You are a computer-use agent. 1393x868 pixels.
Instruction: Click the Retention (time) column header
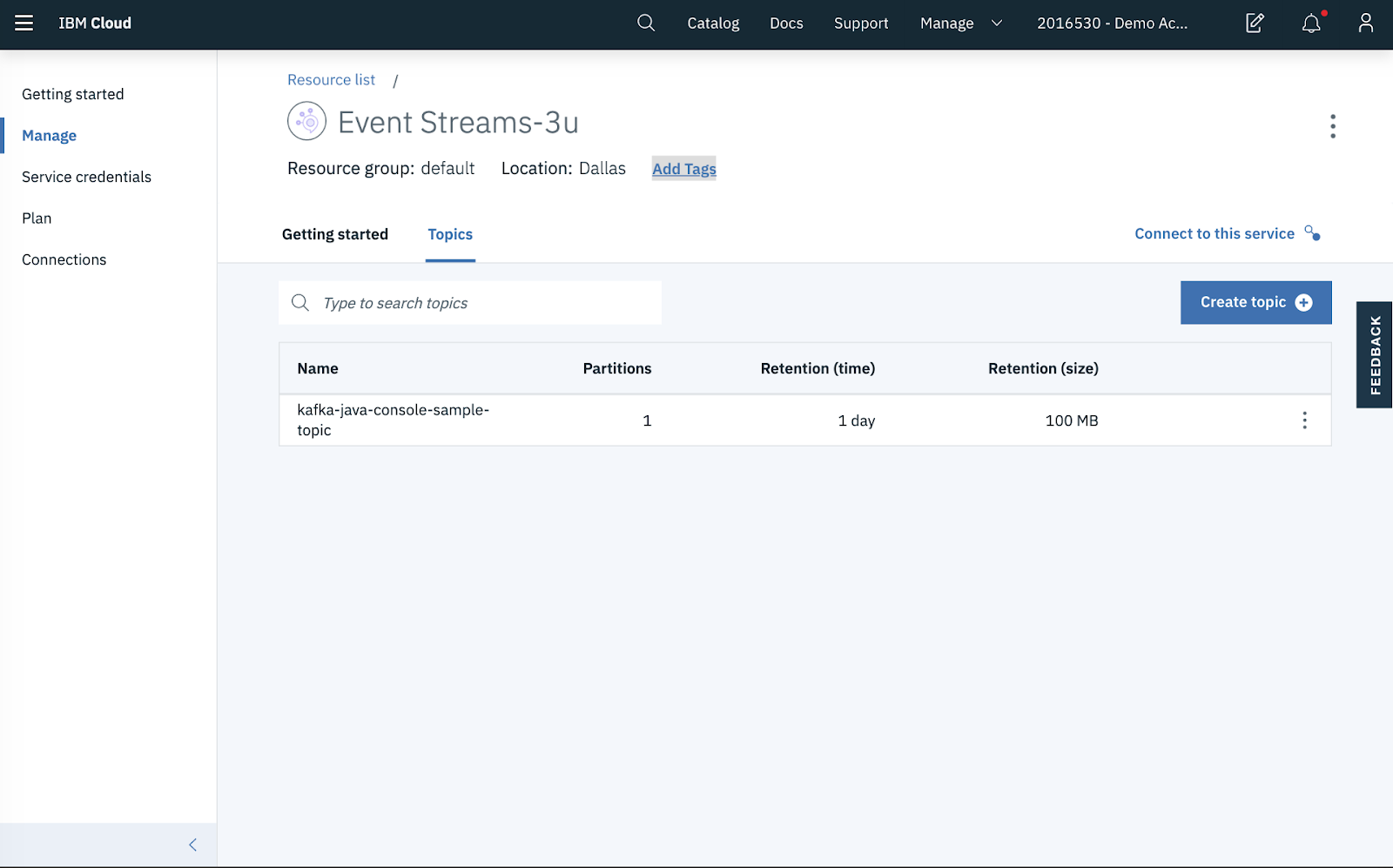coord(818,369)
